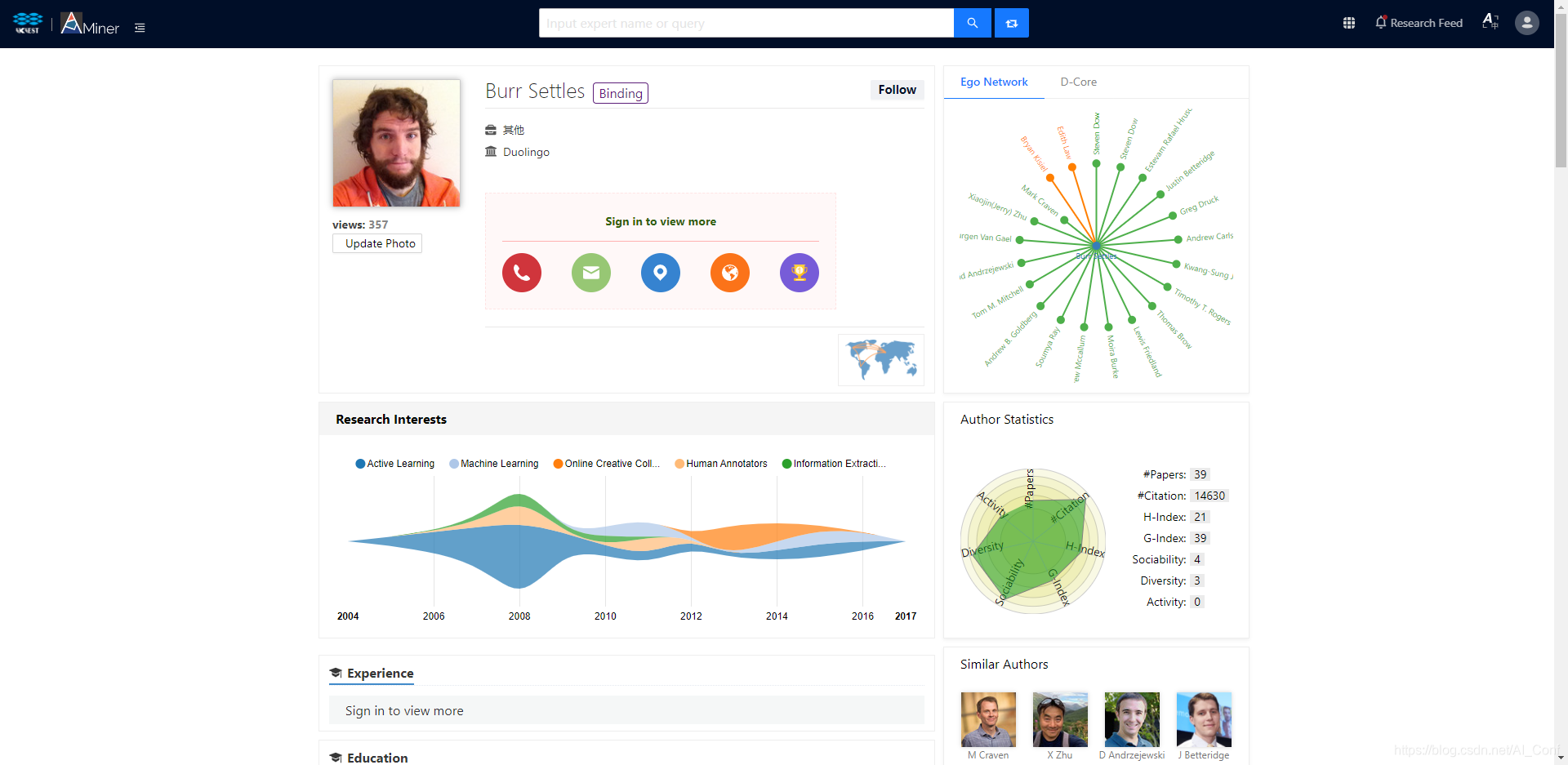Click the H-Index value 21
The image size is (1568, 765).
[x=1200, y=517]
